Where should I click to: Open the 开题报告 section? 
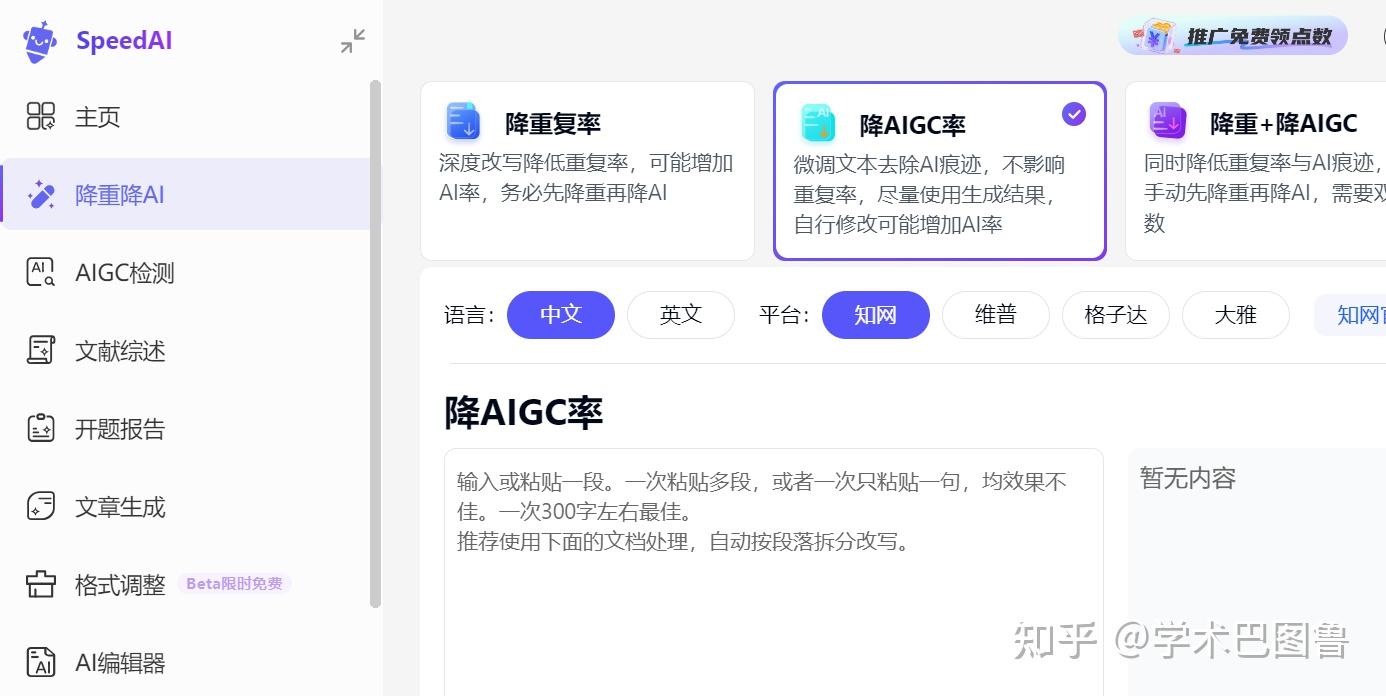(185, 428)
